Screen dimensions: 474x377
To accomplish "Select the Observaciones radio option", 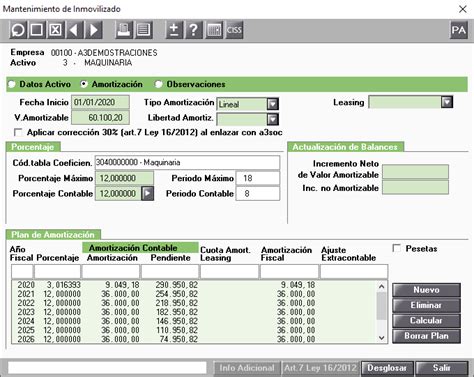I will coord(159,84).
